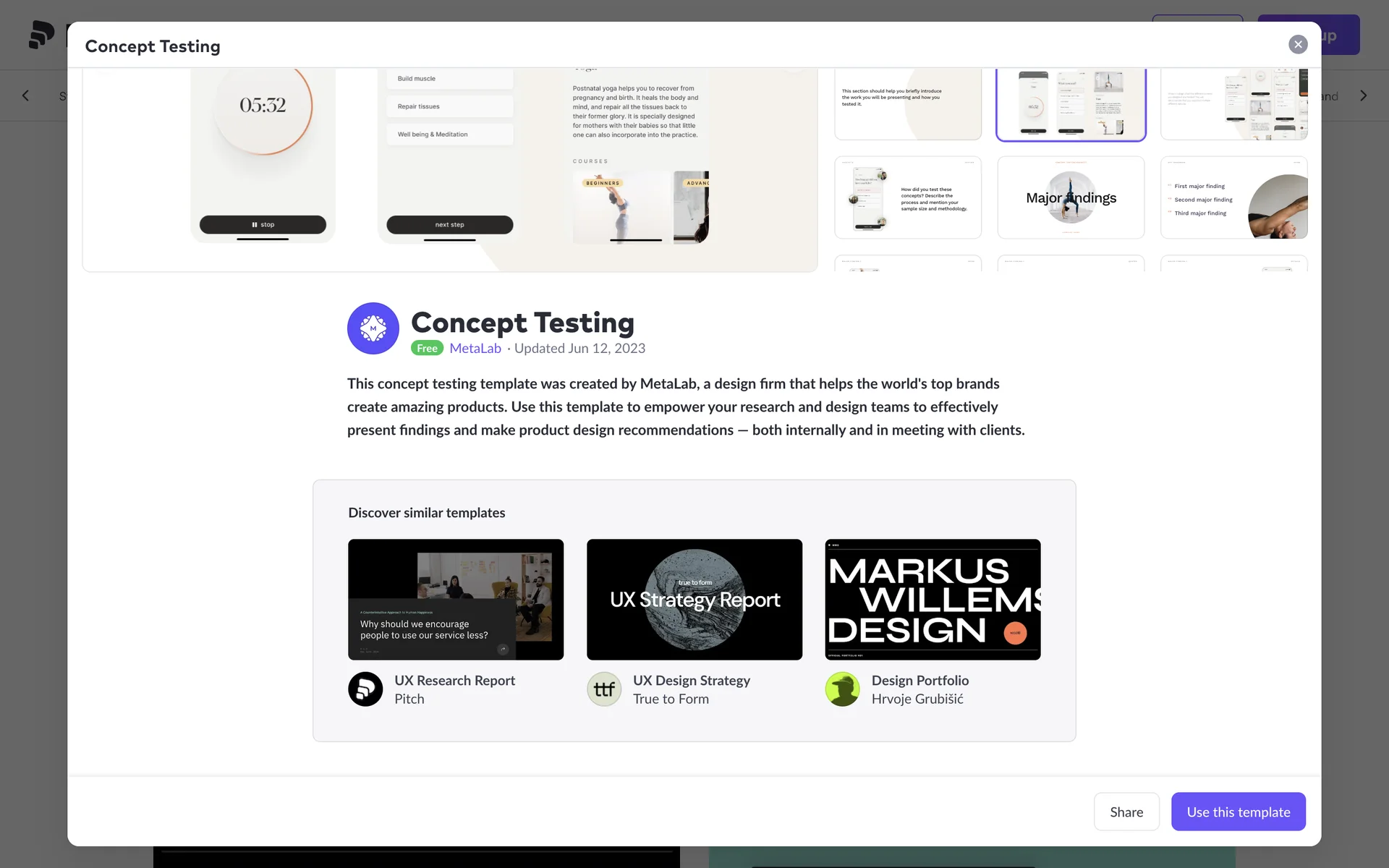Click the True to Form ttf avatar
This screenshot has height=868, width=1389.
(x=604, y=689)
